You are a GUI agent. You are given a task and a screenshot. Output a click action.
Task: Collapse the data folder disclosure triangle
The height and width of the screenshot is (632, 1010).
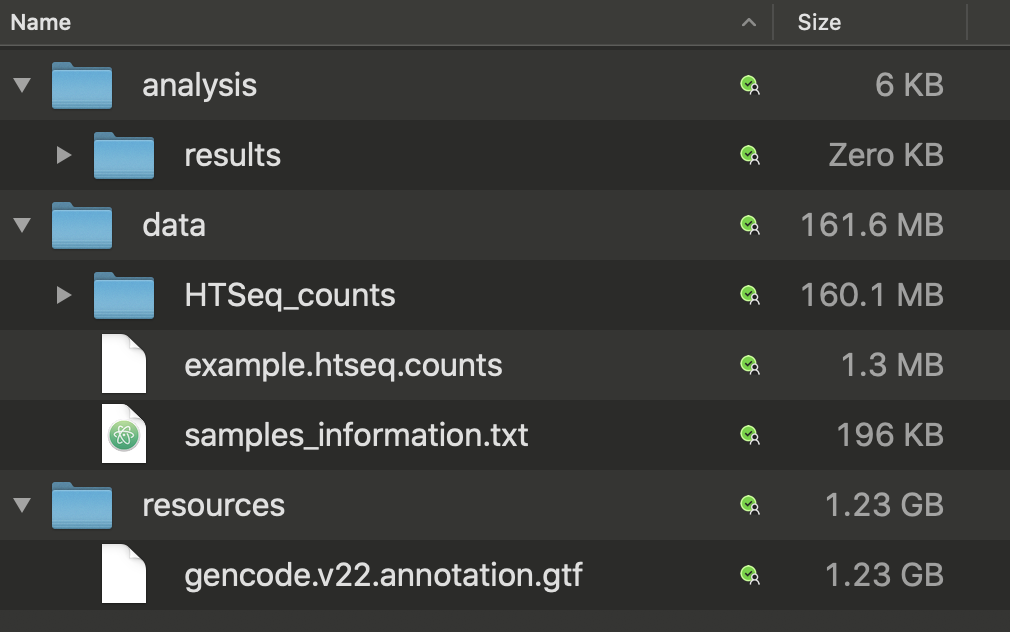click(x=22, y=224)
